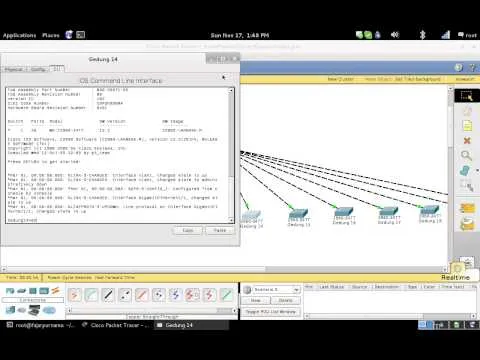Click the Delete scenario button
This screenshot has height=360, width=480.
point(286,300)
